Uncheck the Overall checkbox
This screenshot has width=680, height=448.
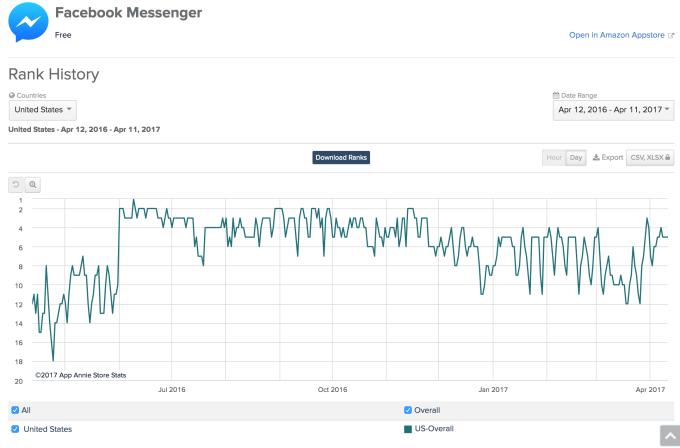(408, 410)
